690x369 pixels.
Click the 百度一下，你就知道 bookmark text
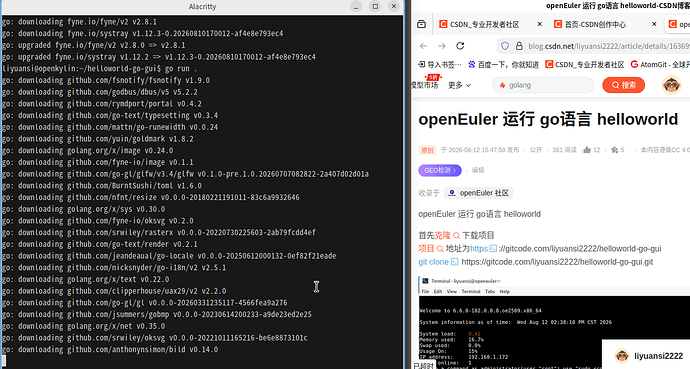click(x=508, y=65)
